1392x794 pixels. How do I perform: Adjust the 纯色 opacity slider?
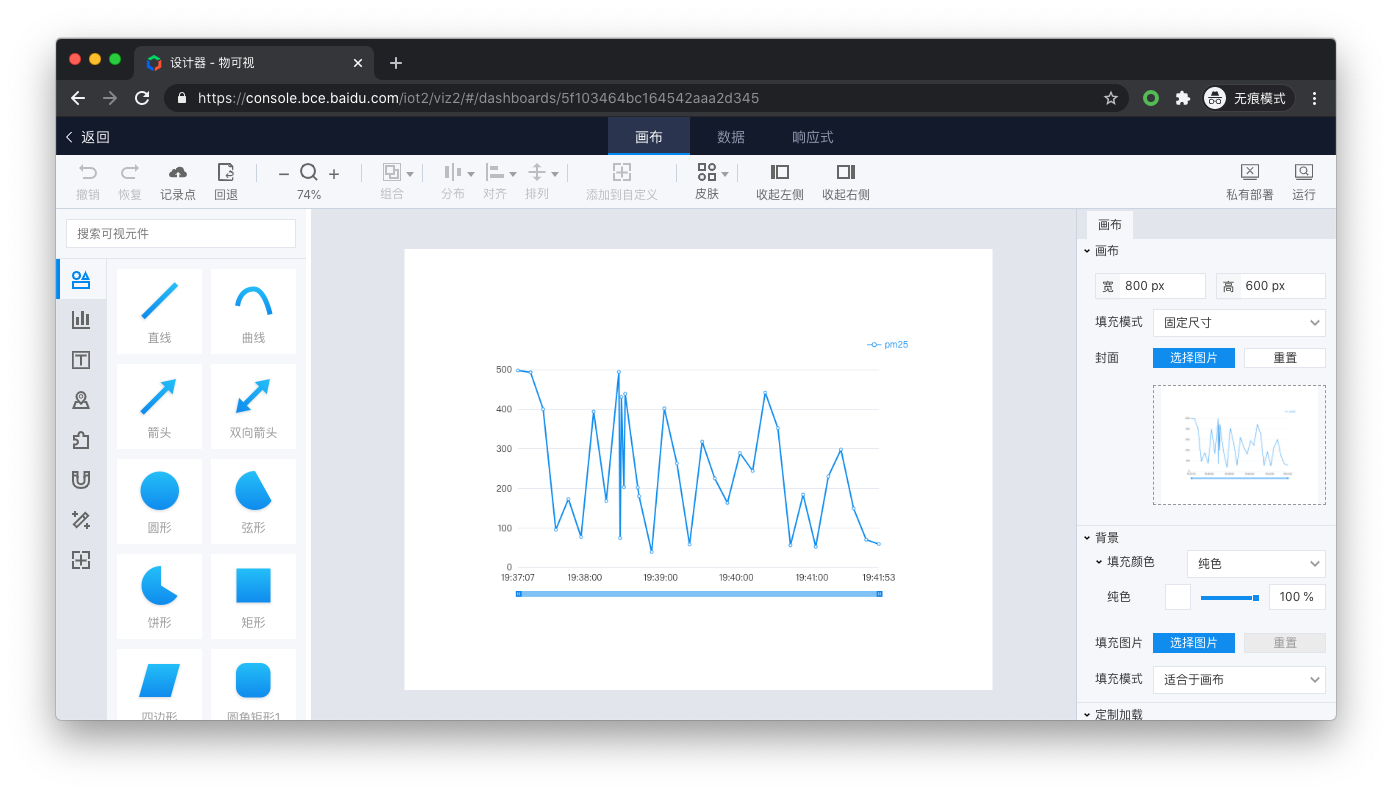tap(1230, 598)
